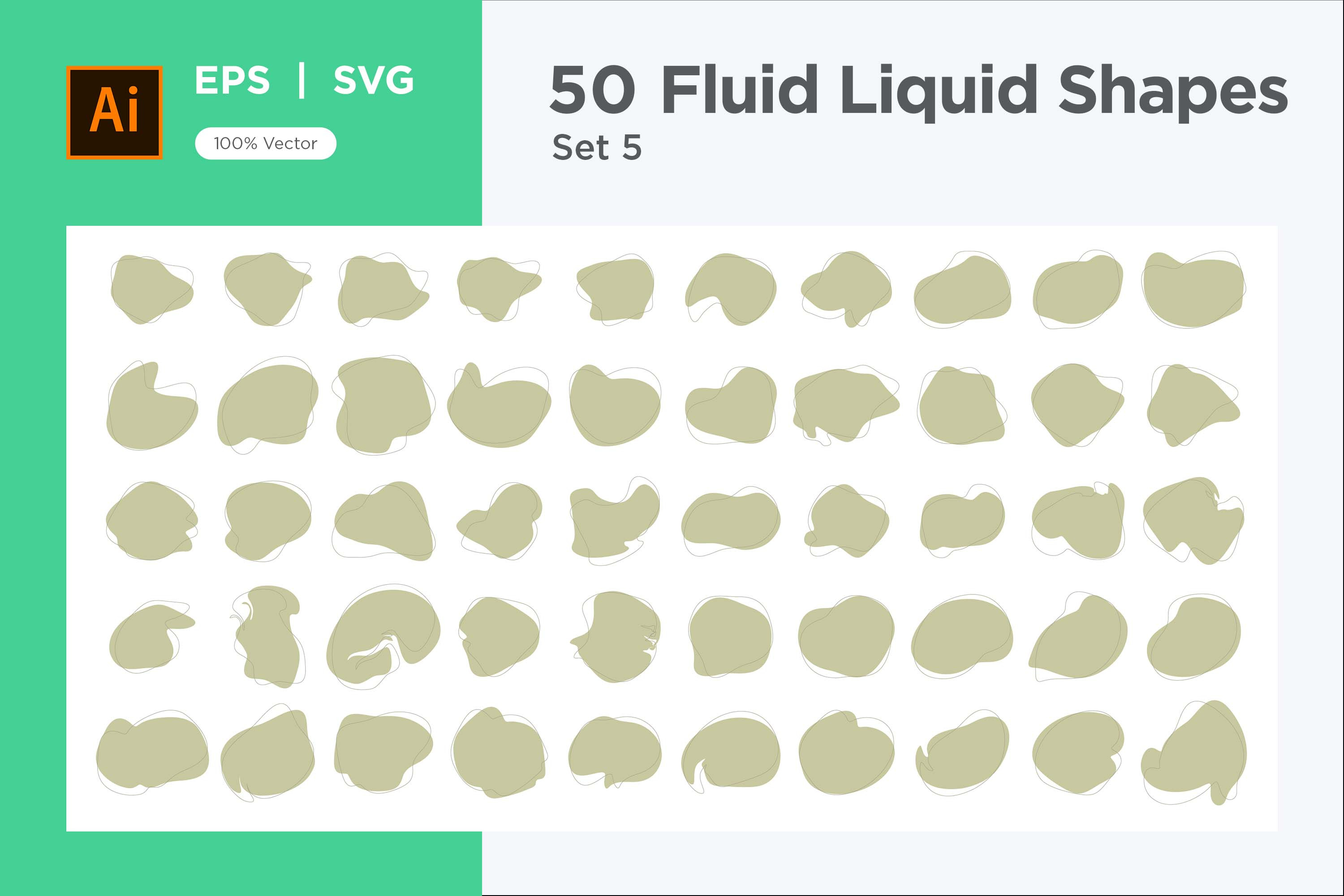Select the fifth blob in the third row

pyautogui.click(x=615, y=521)
